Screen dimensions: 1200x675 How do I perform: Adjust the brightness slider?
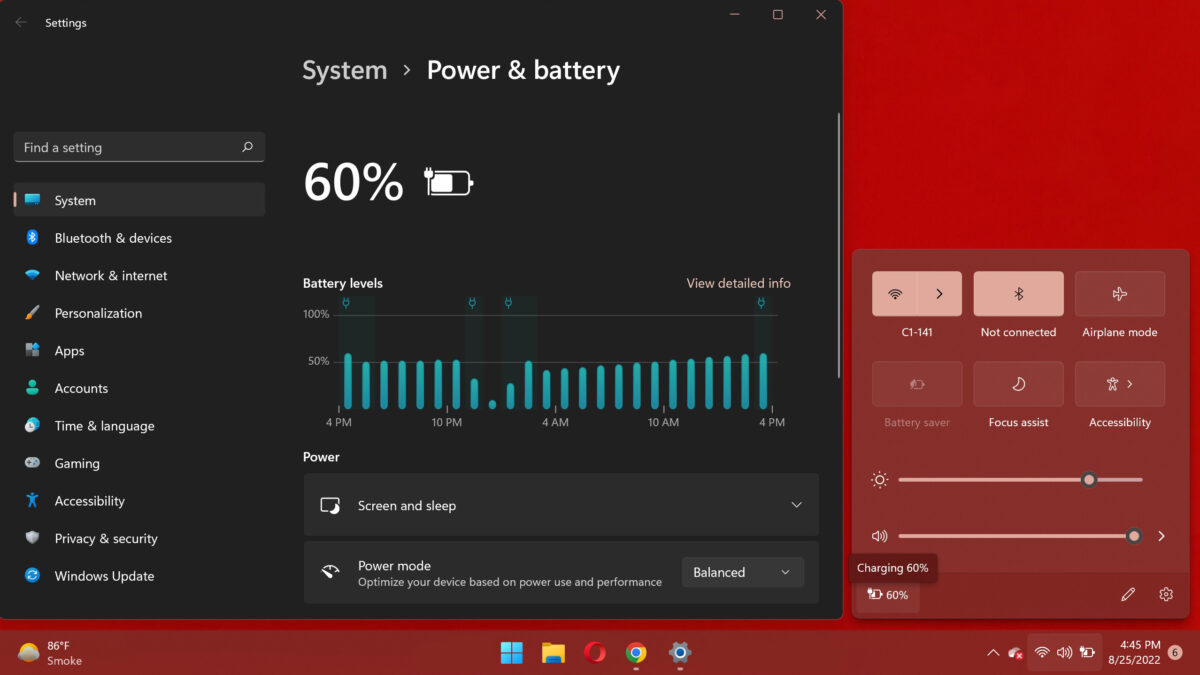click(1088, 480)
